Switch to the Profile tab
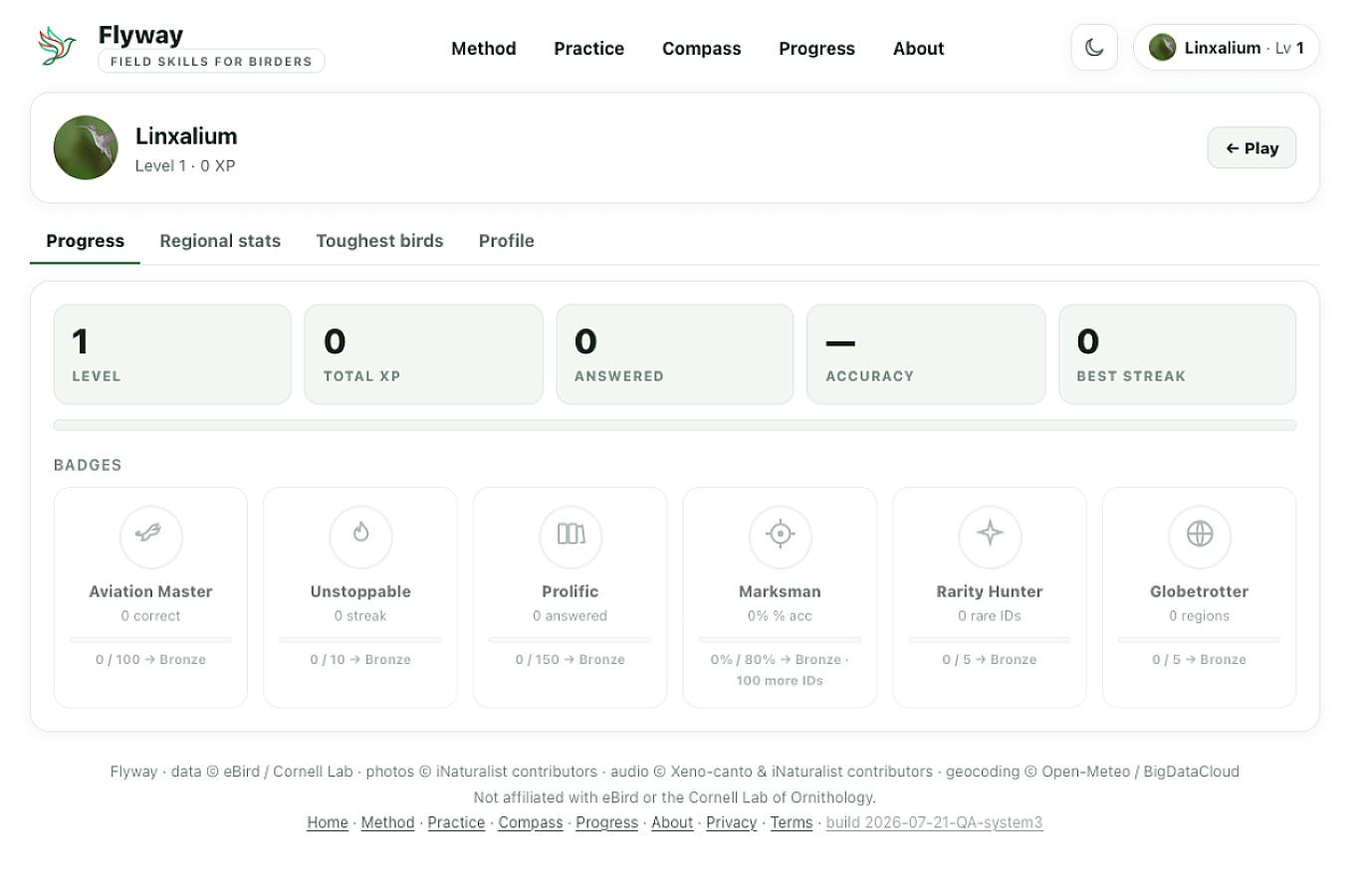The image size is (1365, 896). point(507,241)
